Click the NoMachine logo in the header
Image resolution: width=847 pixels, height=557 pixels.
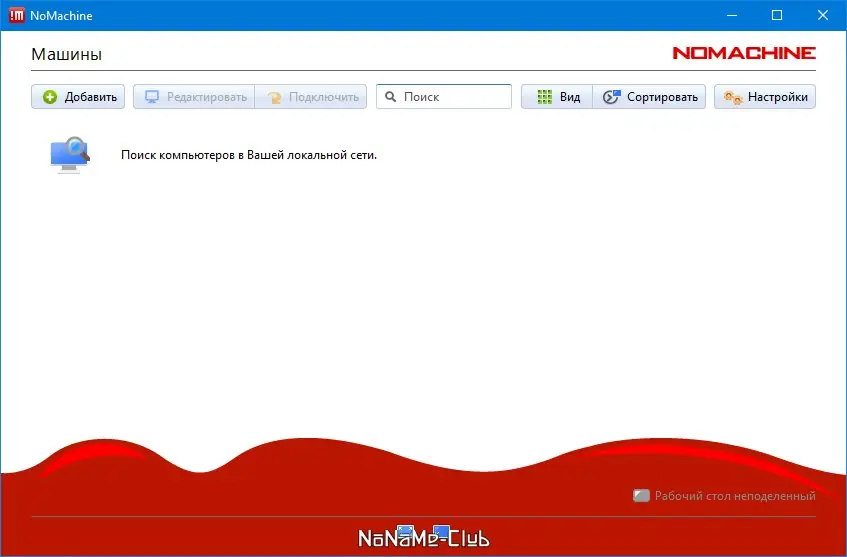coord(744,53)
